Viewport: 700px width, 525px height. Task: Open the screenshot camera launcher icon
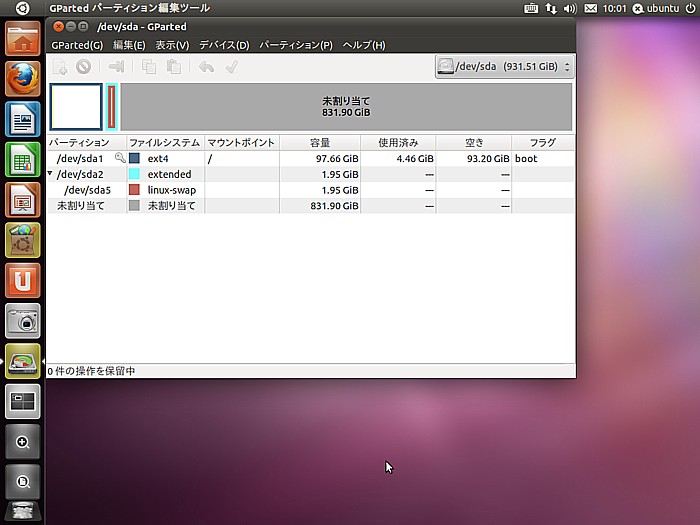coord(23,321)
